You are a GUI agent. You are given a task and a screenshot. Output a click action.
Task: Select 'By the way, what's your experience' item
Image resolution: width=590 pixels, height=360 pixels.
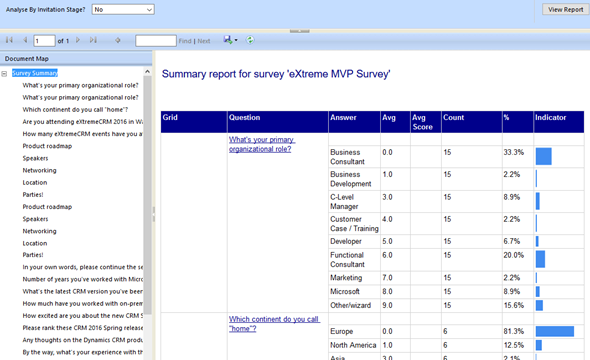tap(82, 352)
